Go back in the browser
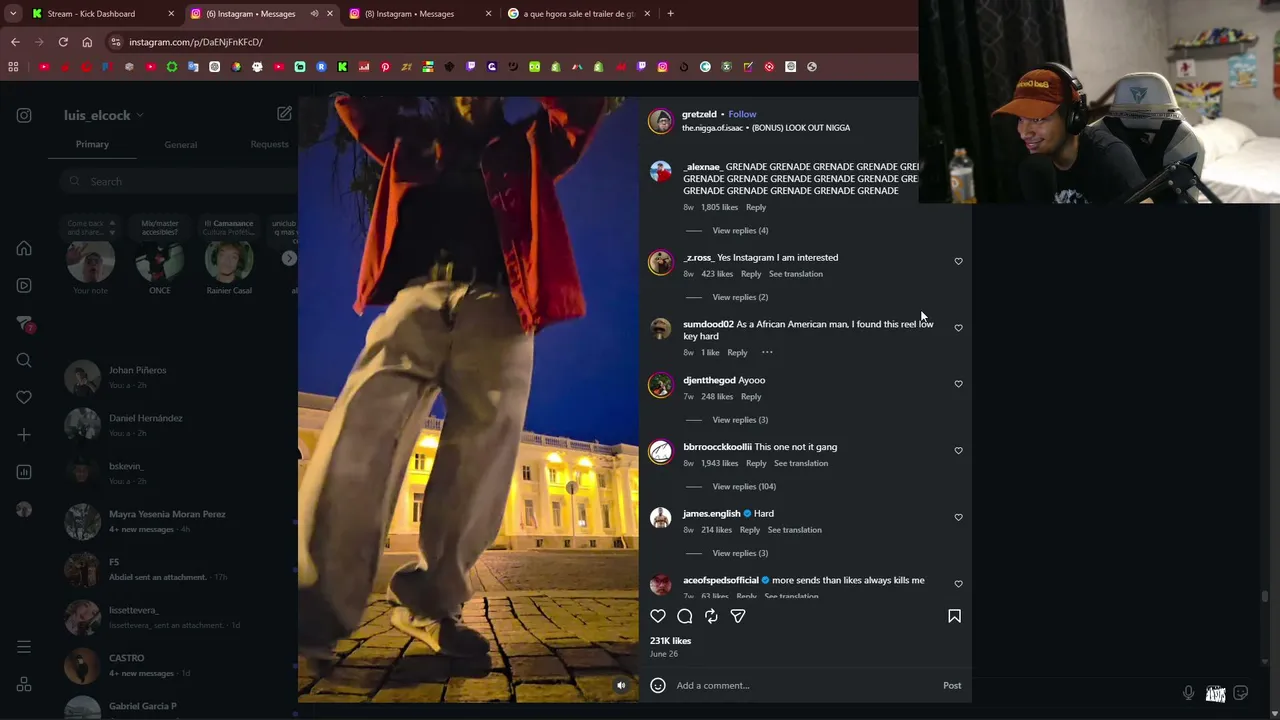The width and height of the screenshot is (1280, 720). [15, 42]
